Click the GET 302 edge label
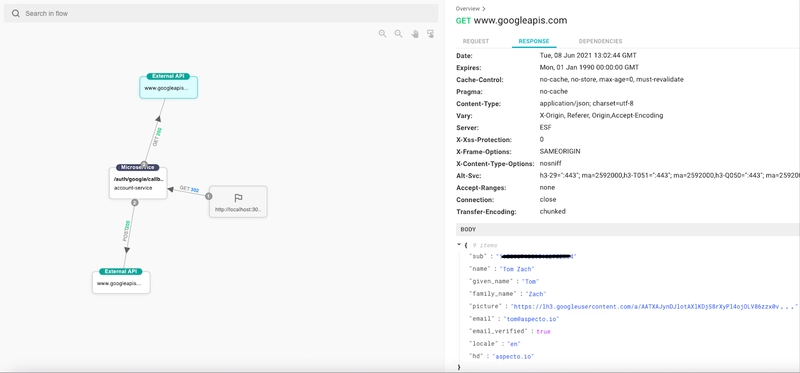The image size is (800, 373). pos(189,189)
